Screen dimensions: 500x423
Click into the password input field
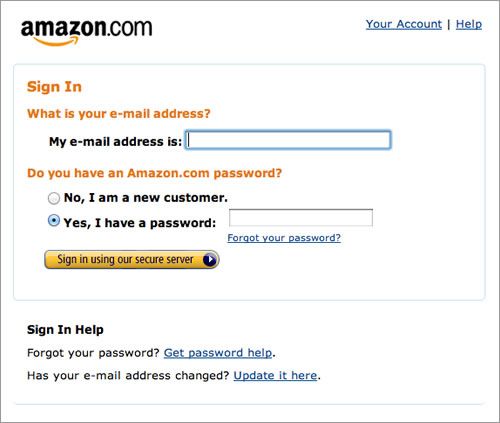pos(301,218)
